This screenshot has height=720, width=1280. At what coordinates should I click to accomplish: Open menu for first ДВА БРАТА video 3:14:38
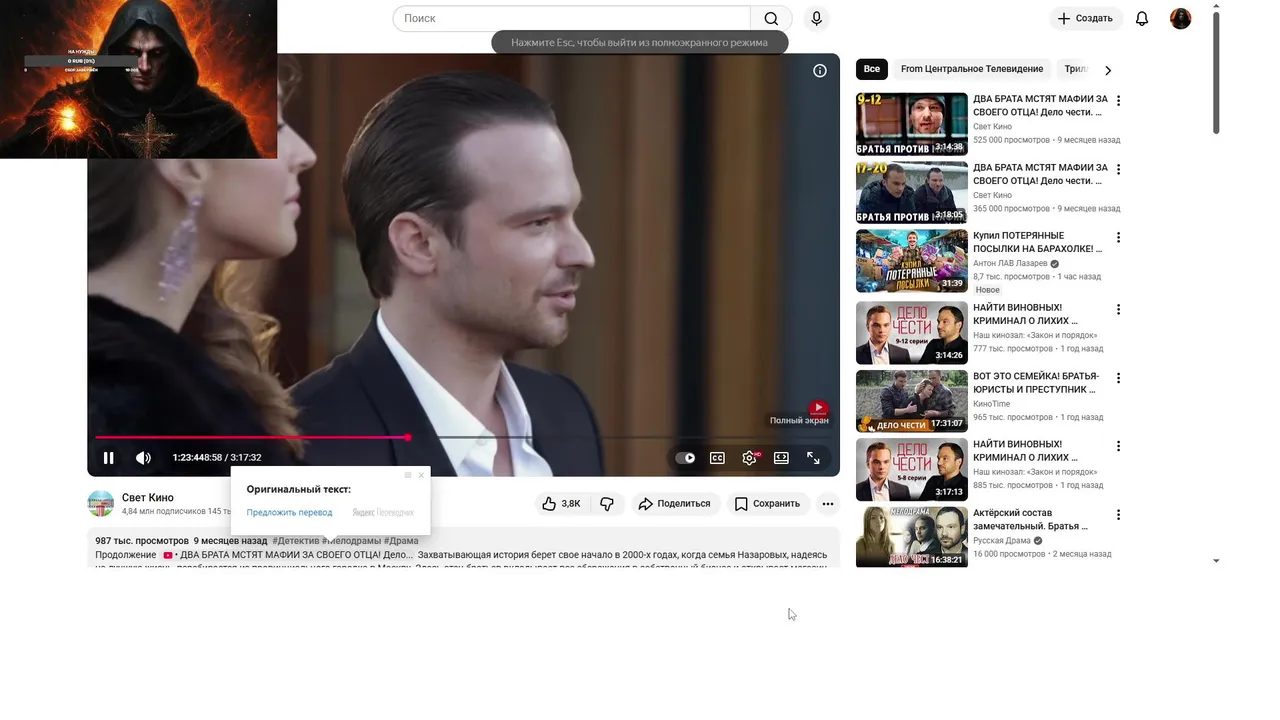point(1119,101)
